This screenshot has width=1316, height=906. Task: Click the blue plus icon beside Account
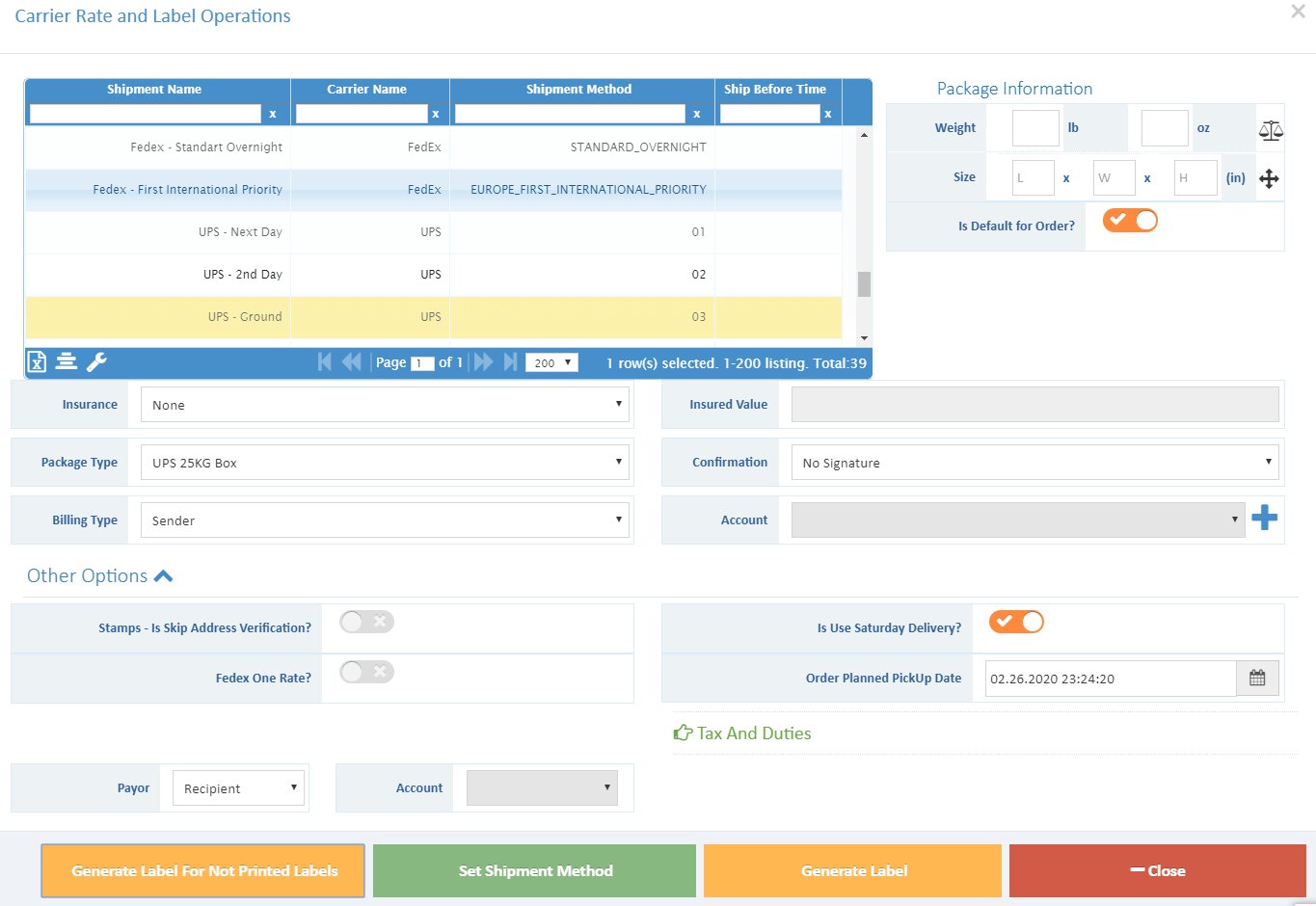1264,519
